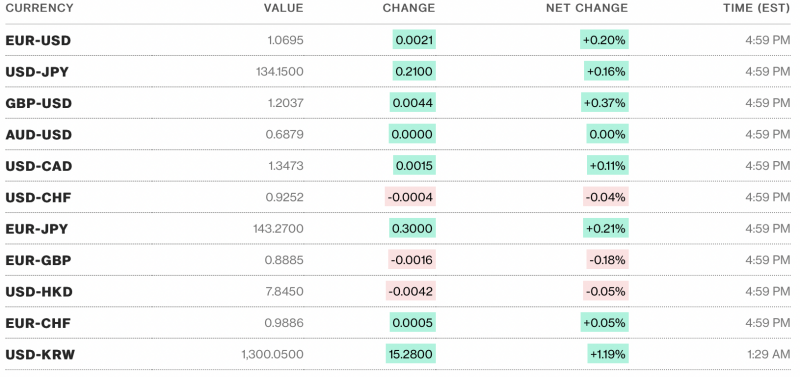Click the CHANGE column header

(409, 8)
